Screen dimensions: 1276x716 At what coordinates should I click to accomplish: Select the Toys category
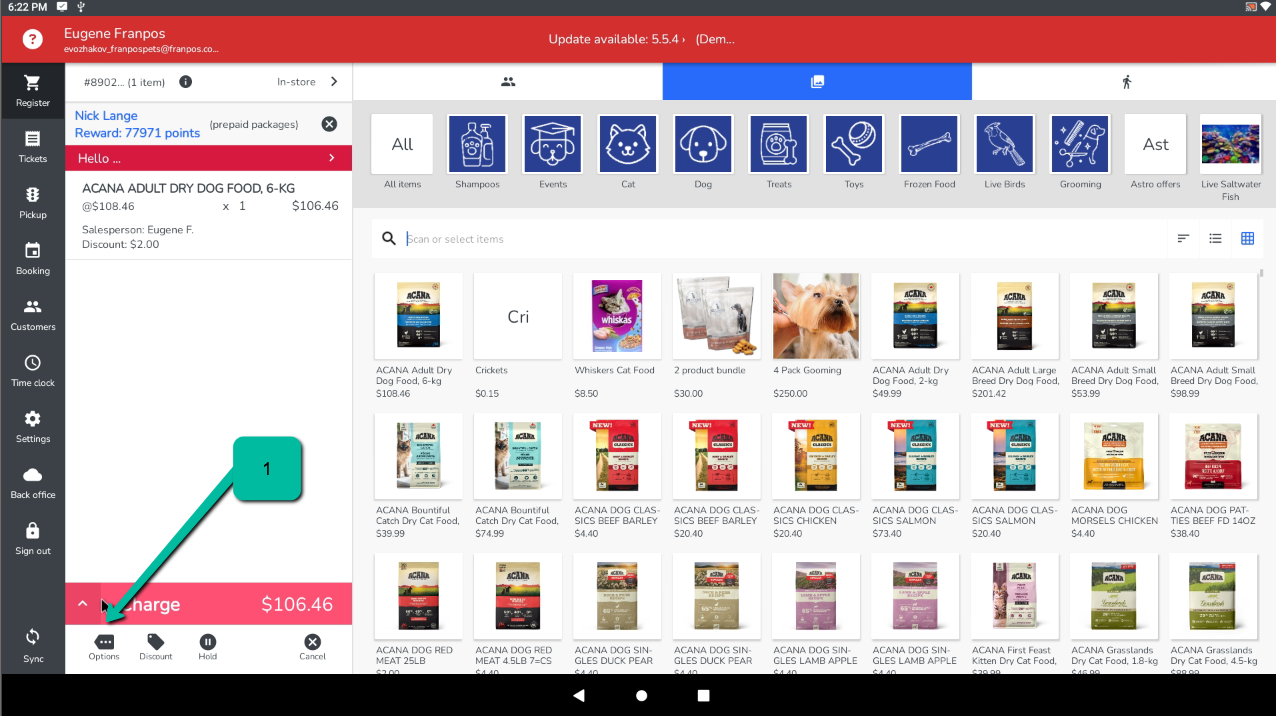point(854,152)
